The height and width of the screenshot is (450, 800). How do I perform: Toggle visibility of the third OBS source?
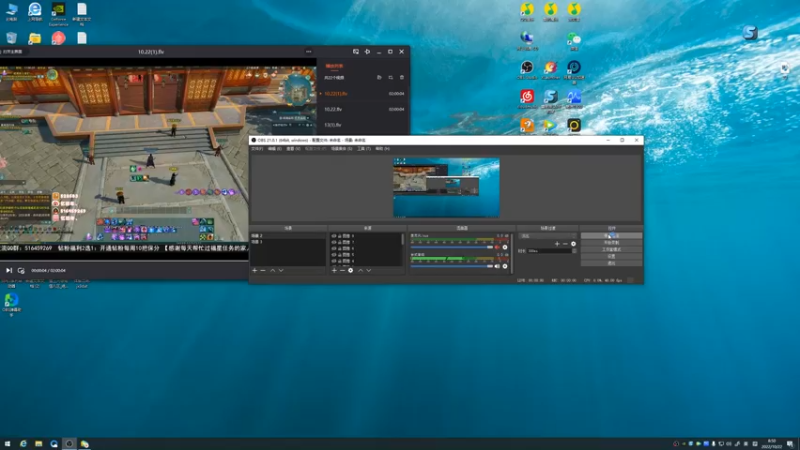(334, 248)
